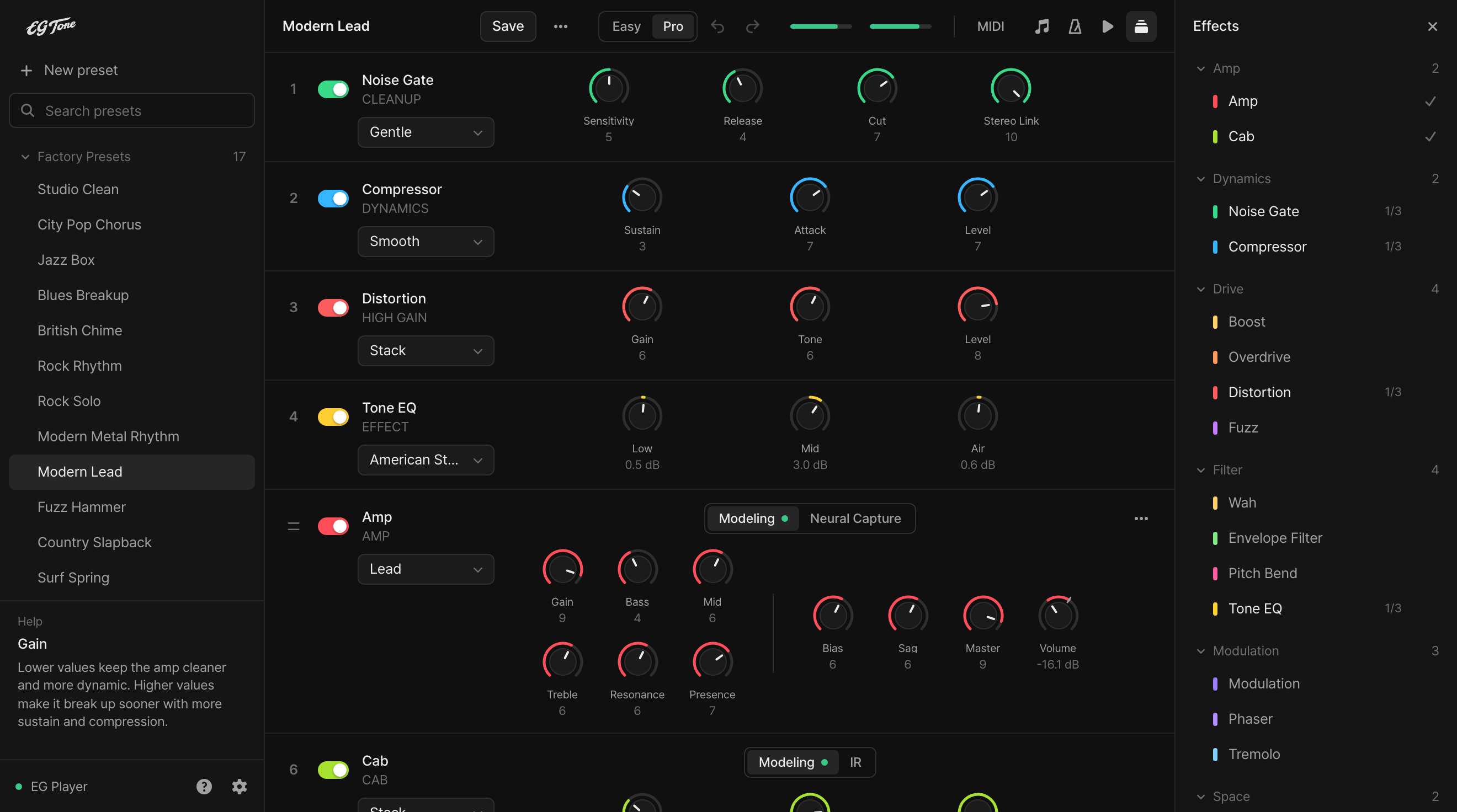The width and height of the screenshot is (1457, 812).
Task: Open the Gentle noise gate dropdown
Action: pos(426,132)
